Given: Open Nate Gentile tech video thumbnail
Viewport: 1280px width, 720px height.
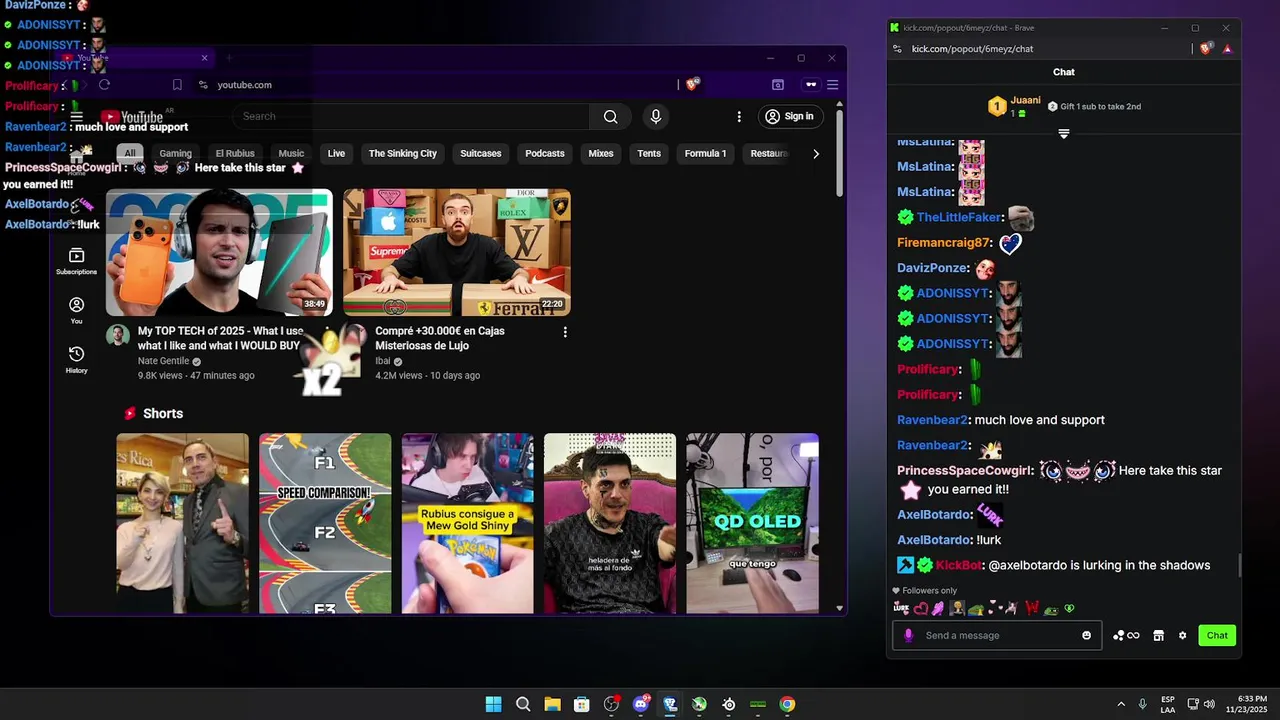Looking at the screenshot, I should [219, 252].
